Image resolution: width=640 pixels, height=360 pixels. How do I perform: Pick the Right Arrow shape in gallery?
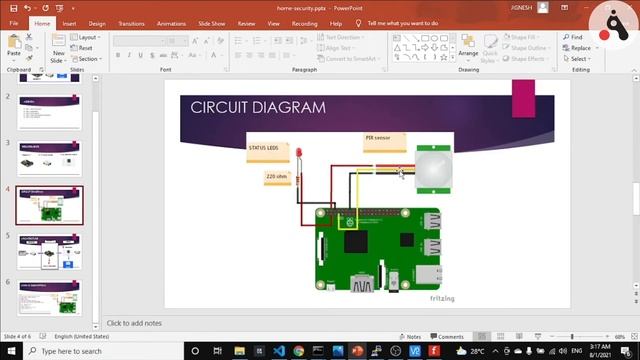[425, 48]
